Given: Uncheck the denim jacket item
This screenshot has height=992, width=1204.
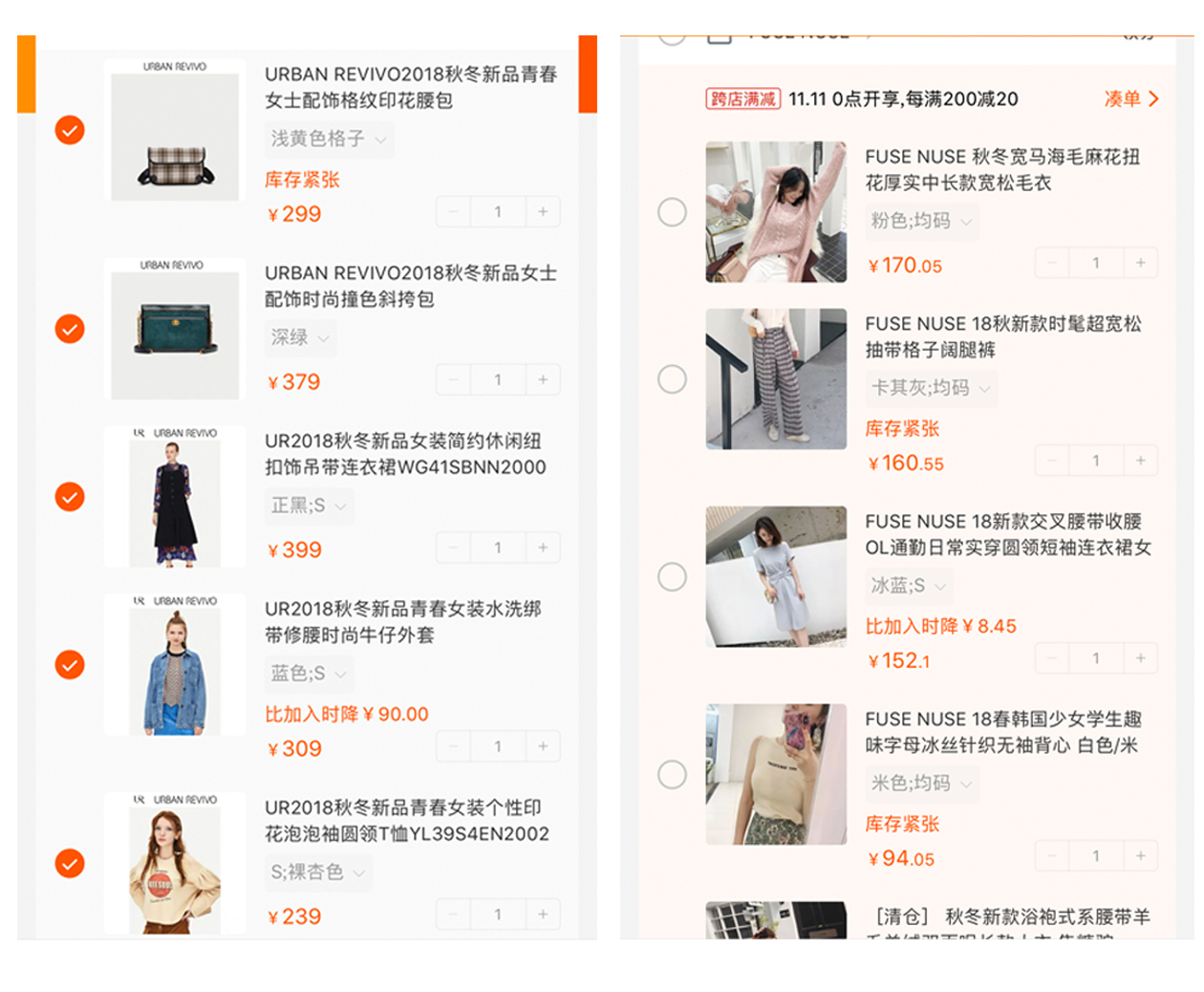Looking at the screenshot, I should click(70, 664).
